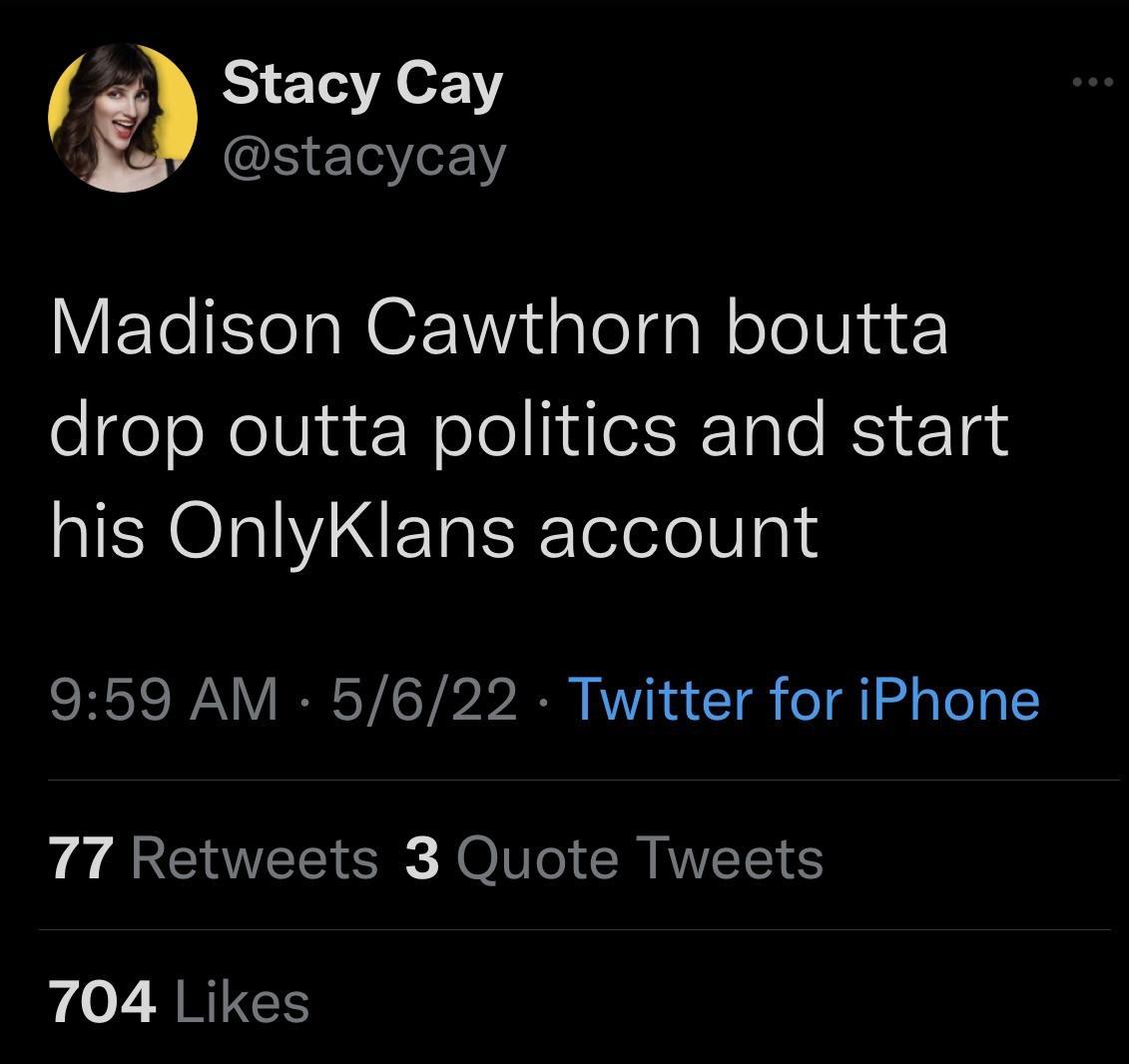
Task: Click the @stacycay handle
Action: 364,157
